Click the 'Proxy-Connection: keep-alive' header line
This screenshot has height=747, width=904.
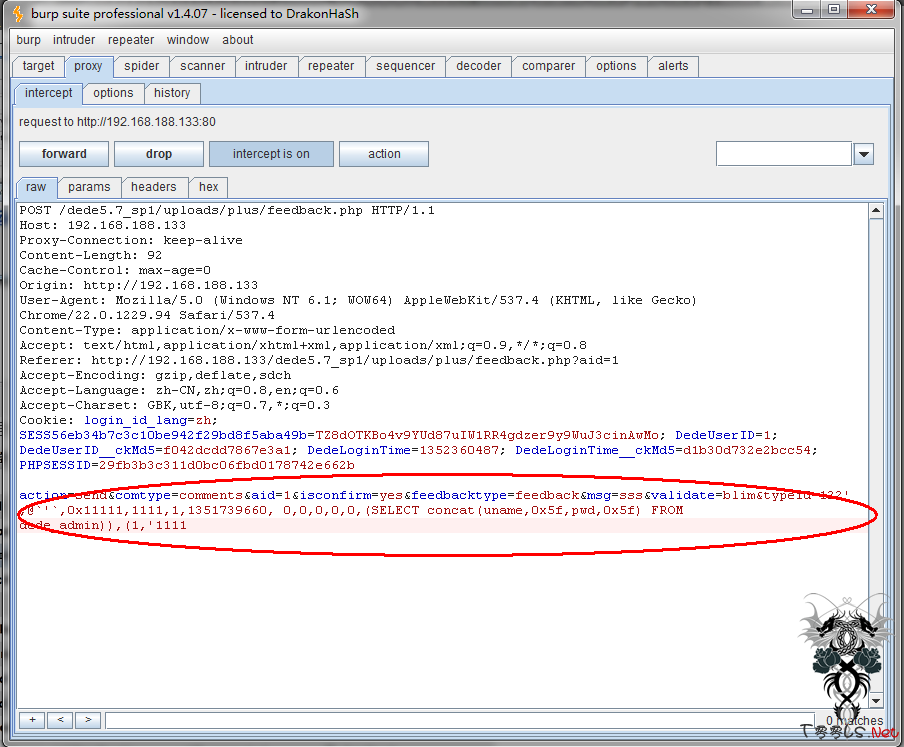(131, 240)
